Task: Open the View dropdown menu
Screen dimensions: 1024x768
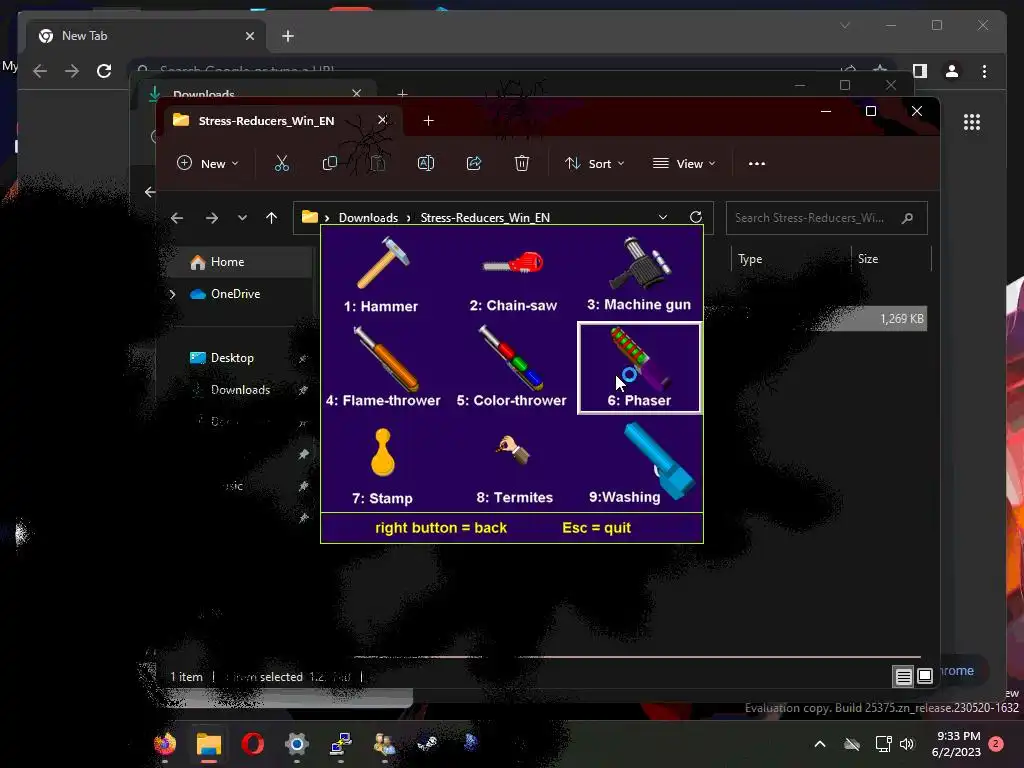Action: [684, 163]
